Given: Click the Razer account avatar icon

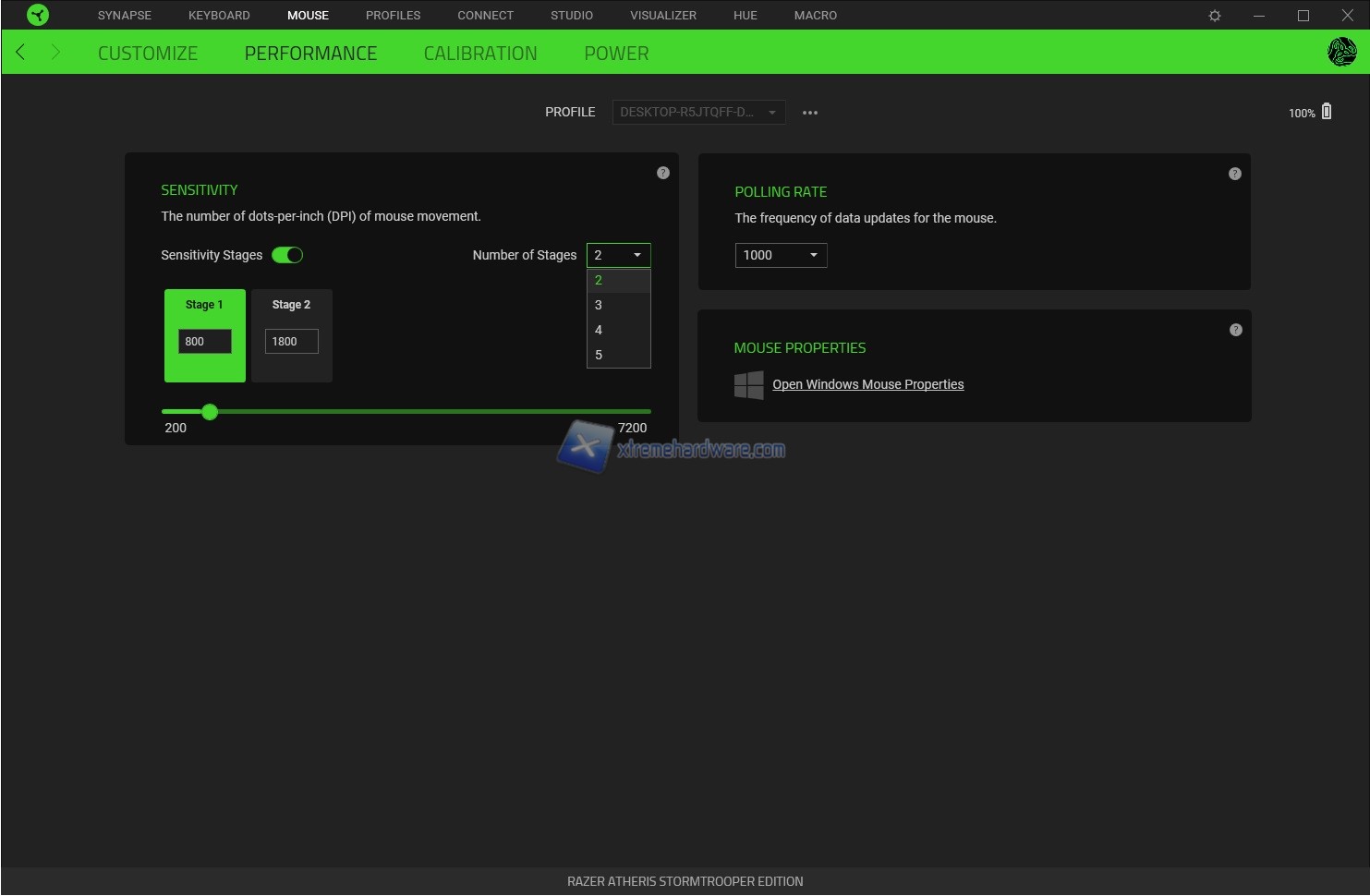Looking at the screenshot, I should point(1340,53).
